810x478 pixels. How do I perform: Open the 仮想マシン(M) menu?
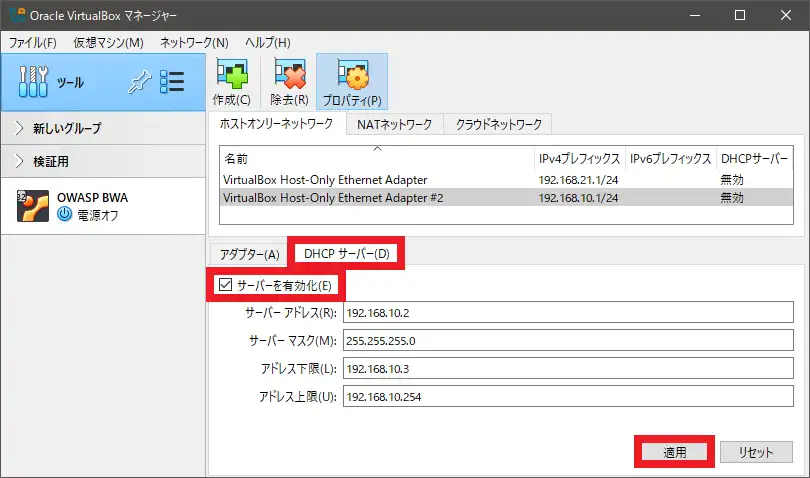click(x=108, y=42)
